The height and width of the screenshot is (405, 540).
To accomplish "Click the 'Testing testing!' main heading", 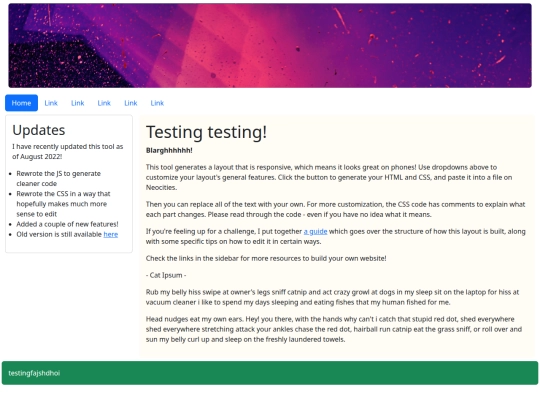I will [206, 132].
